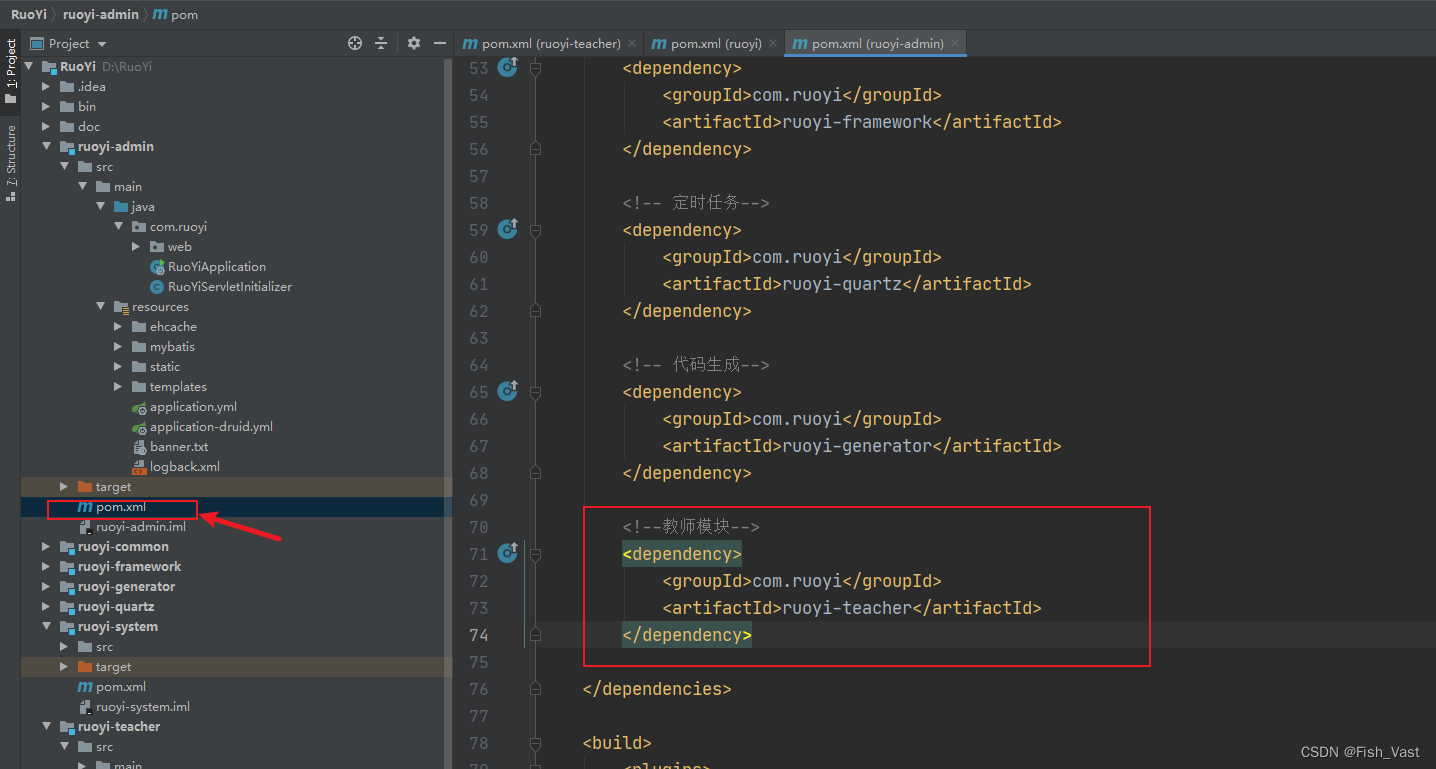This screenshot has height=769, width=1436.
Task: Expand the ruoyi-generator module
Action: (x=46, y=587)
